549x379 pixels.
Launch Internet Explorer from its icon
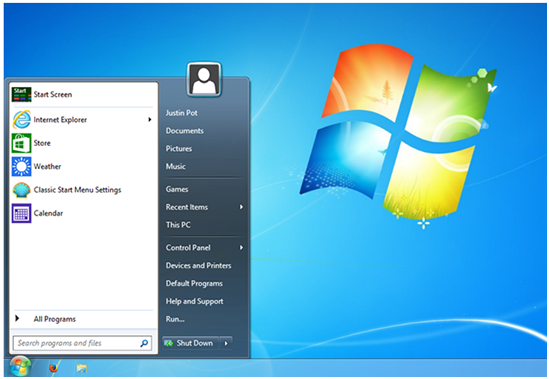(21, 119)
